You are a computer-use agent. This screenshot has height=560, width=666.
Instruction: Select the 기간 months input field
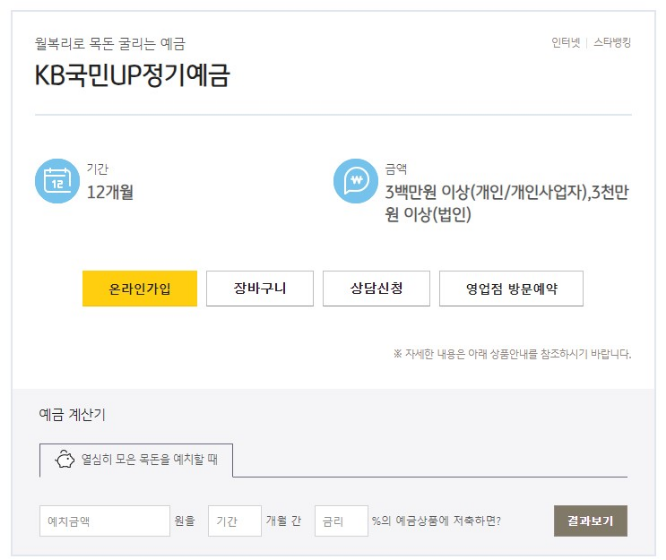234,521
